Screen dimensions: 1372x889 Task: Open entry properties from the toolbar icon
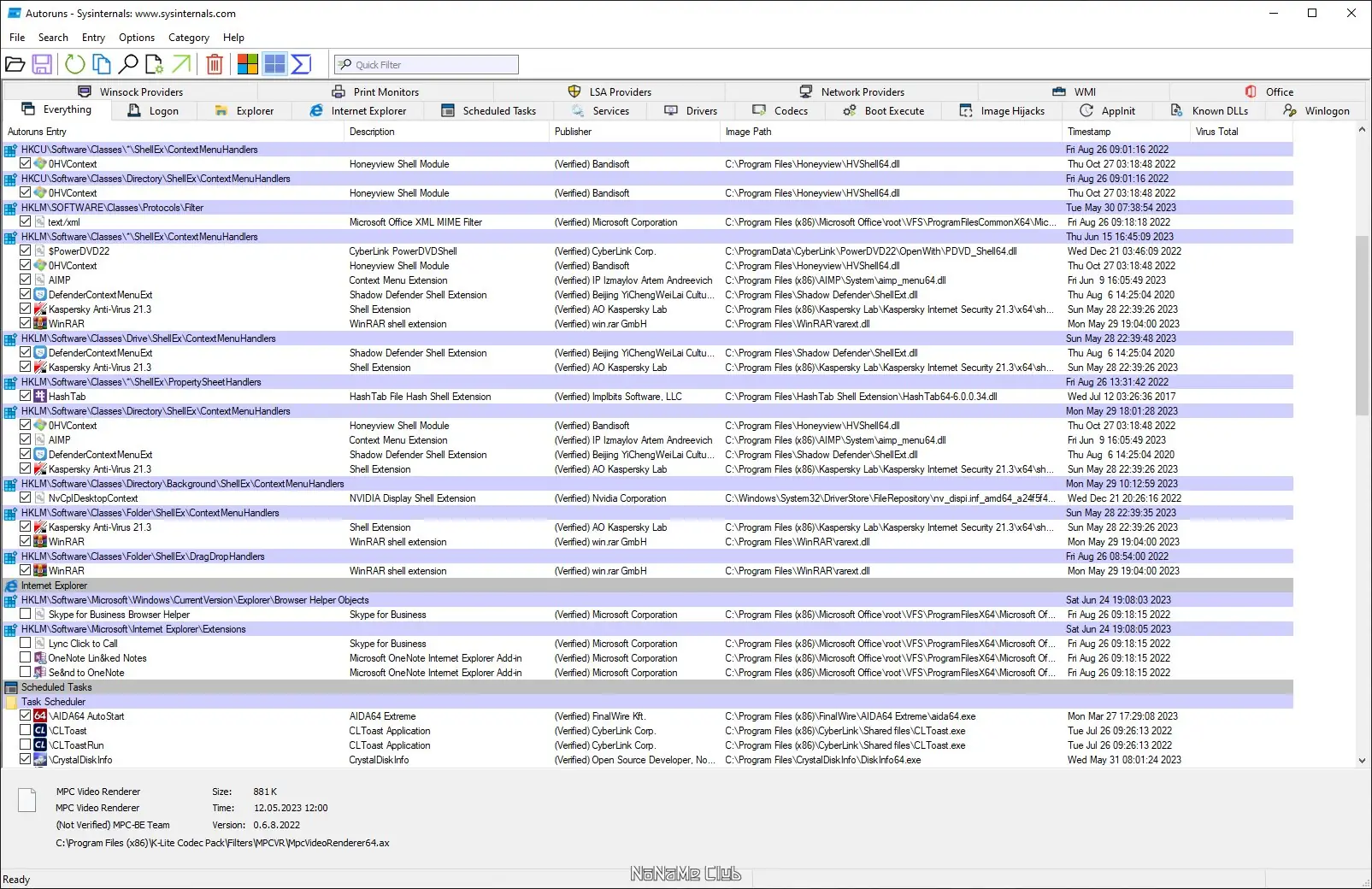click(155, 64)
